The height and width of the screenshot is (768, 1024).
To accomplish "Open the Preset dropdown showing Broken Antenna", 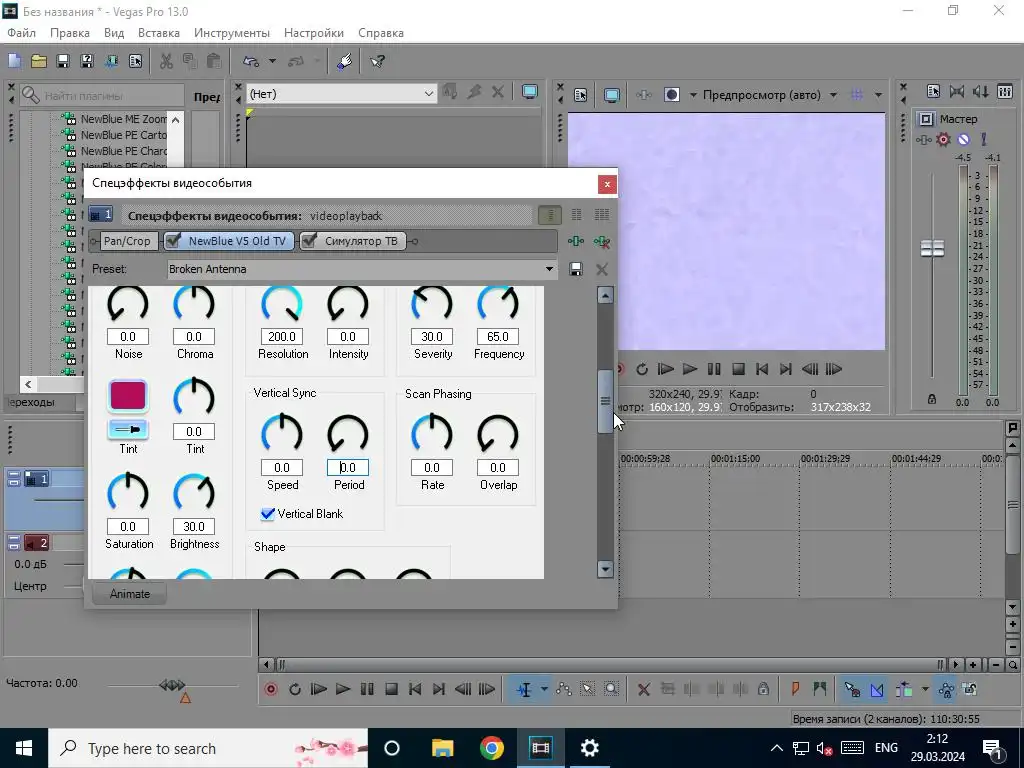I will coord(549,269).
